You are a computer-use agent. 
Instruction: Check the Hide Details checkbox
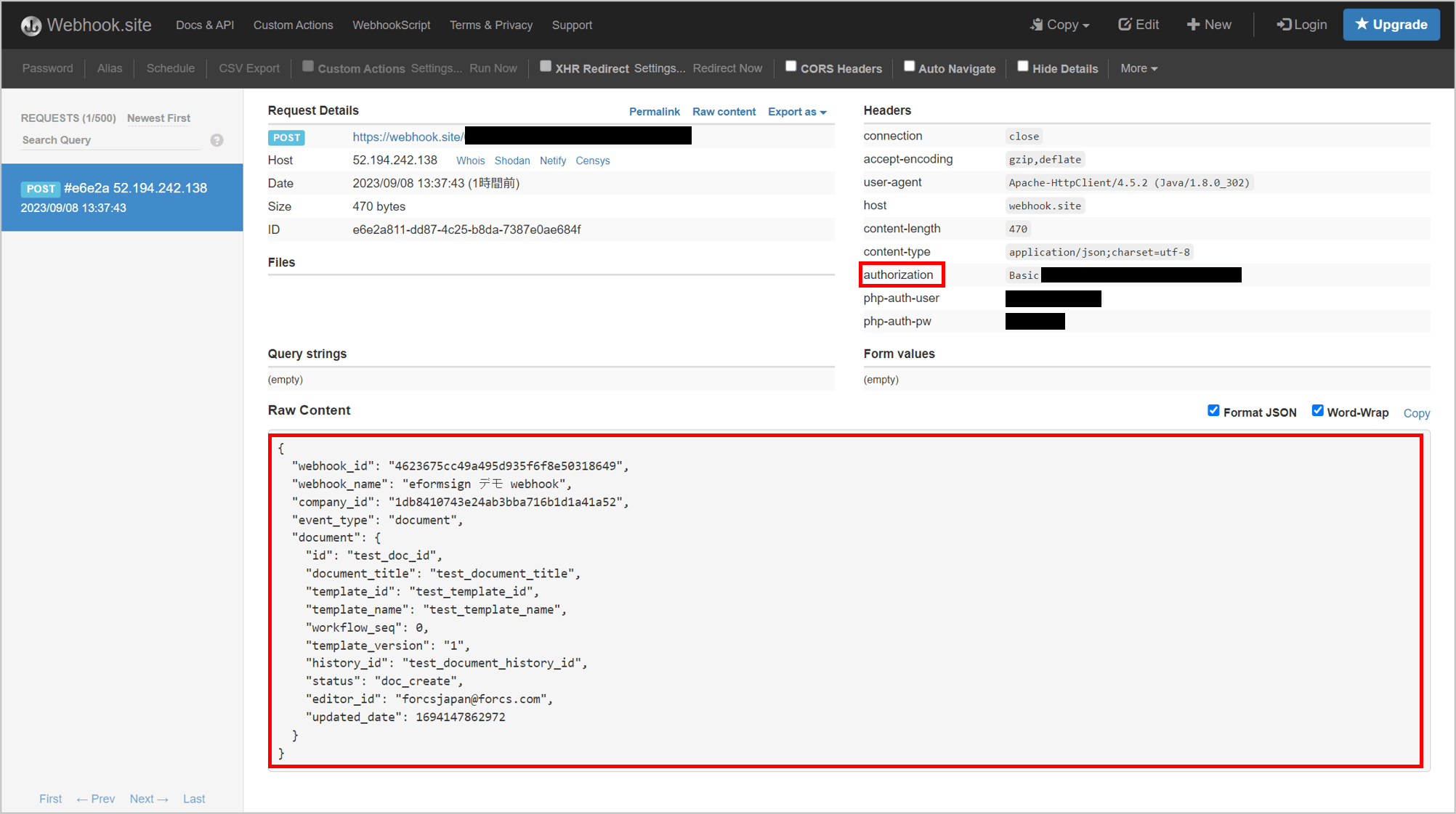1023,66
